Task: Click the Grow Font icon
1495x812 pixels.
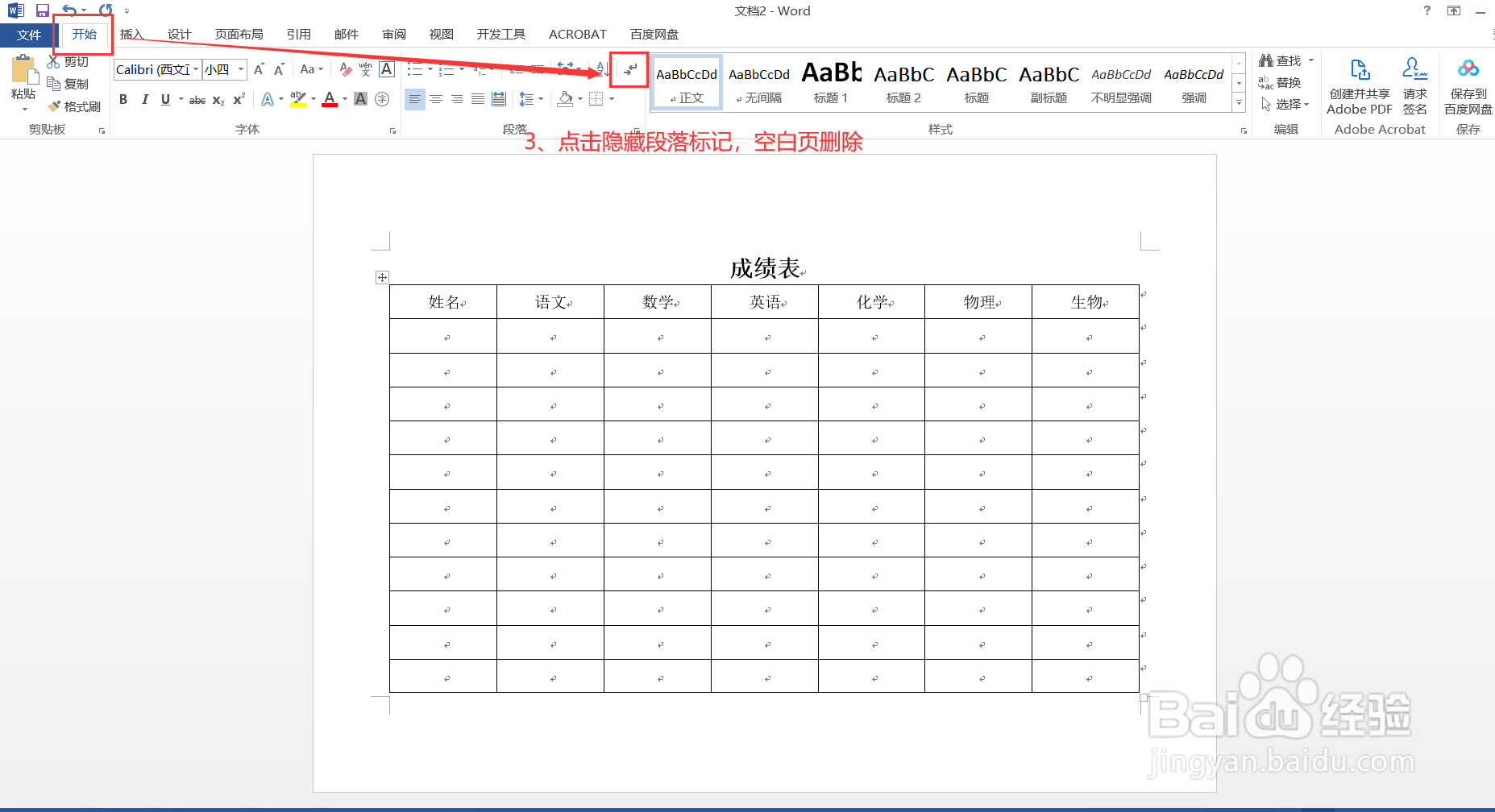Action: pyautogui.click(x=259, y=70)
